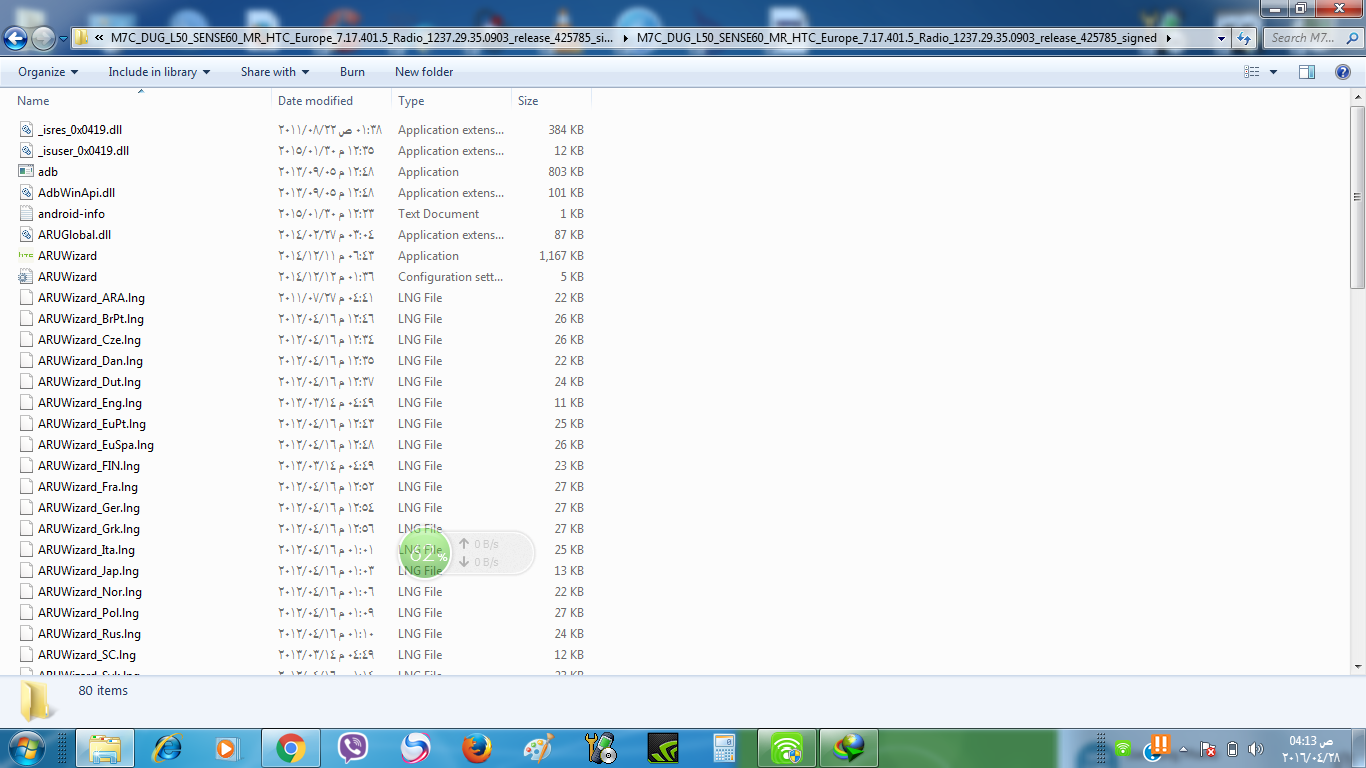Sort by the Name column header
Image resolution: width=1366 pixels, height=768 pixels.
[x=141, y=101]
